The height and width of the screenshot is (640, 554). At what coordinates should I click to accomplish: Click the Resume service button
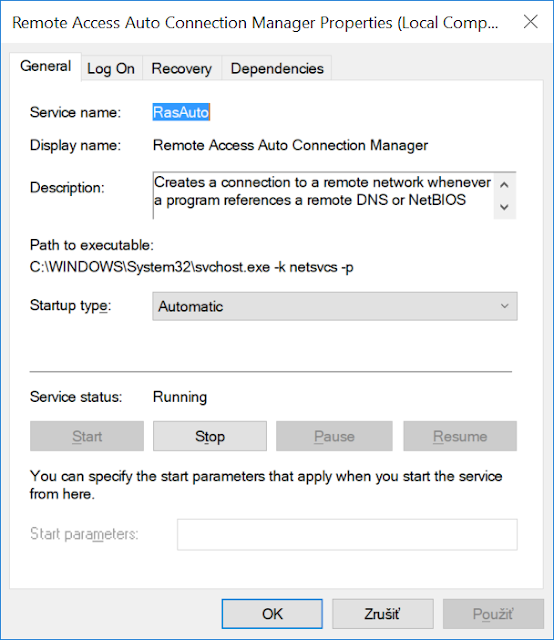[x=460, y=436]
